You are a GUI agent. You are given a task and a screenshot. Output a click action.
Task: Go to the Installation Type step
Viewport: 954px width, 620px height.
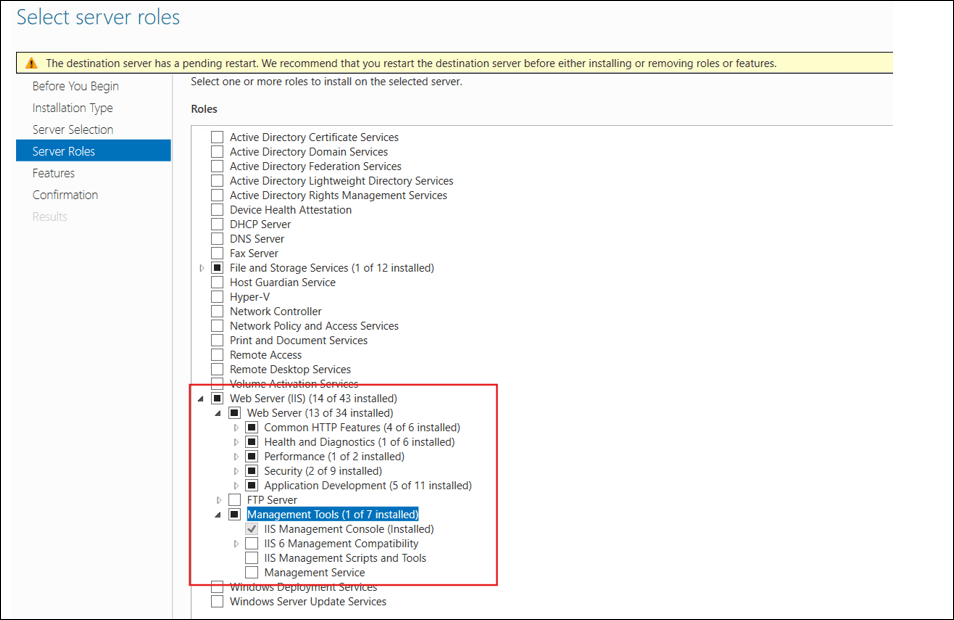point(72,108)
